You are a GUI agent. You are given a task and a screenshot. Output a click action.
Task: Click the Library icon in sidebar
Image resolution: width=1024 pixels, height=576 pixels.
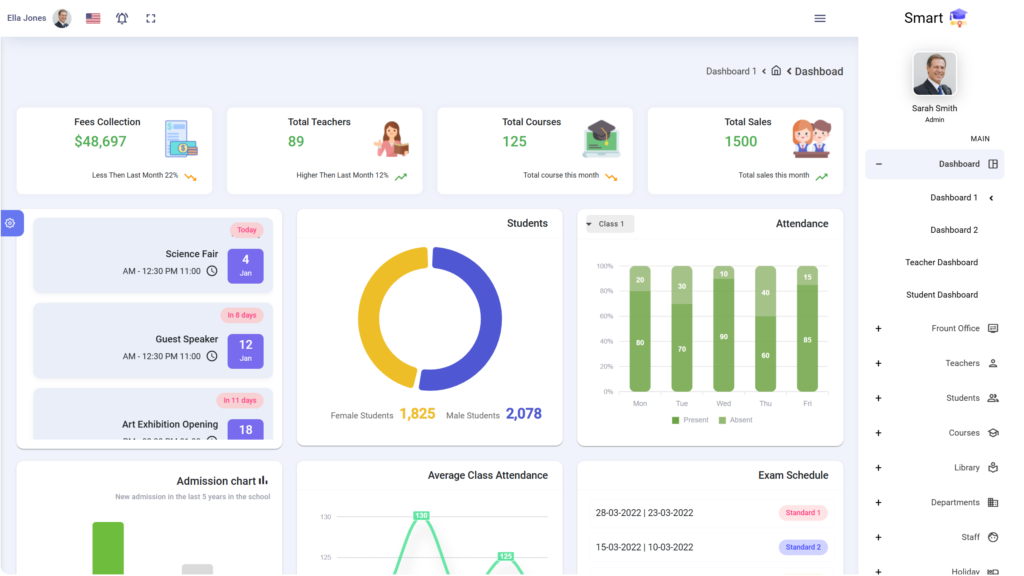pyautogui.click(x=993, y=468)
